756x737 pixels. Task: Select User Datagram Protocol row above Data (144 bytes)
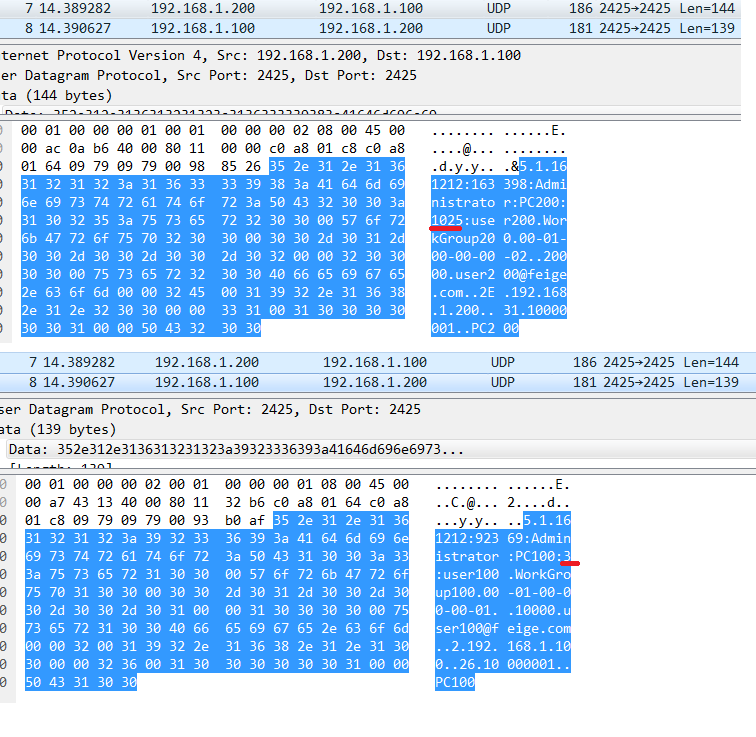tap(370, 76)
